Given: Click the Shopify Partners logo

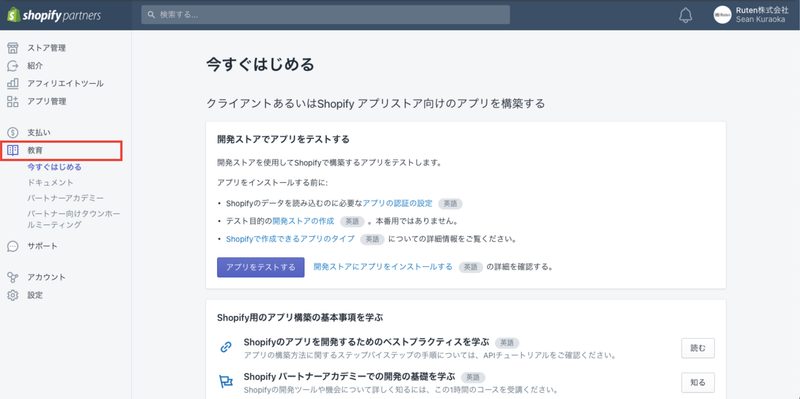Looking at the screenshot, I should 54,15.
